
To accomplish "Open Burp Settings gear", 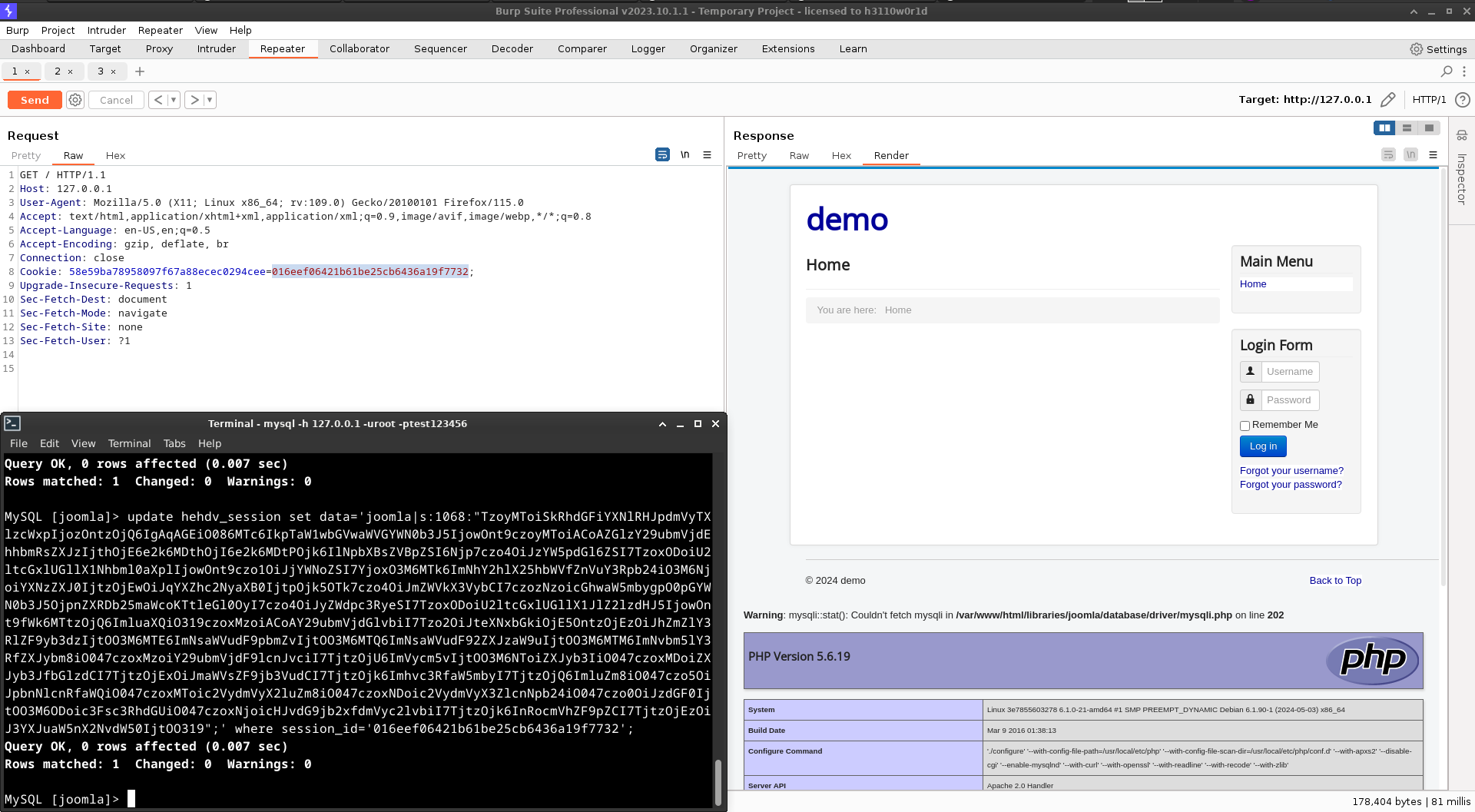I will pos(1438,49).
